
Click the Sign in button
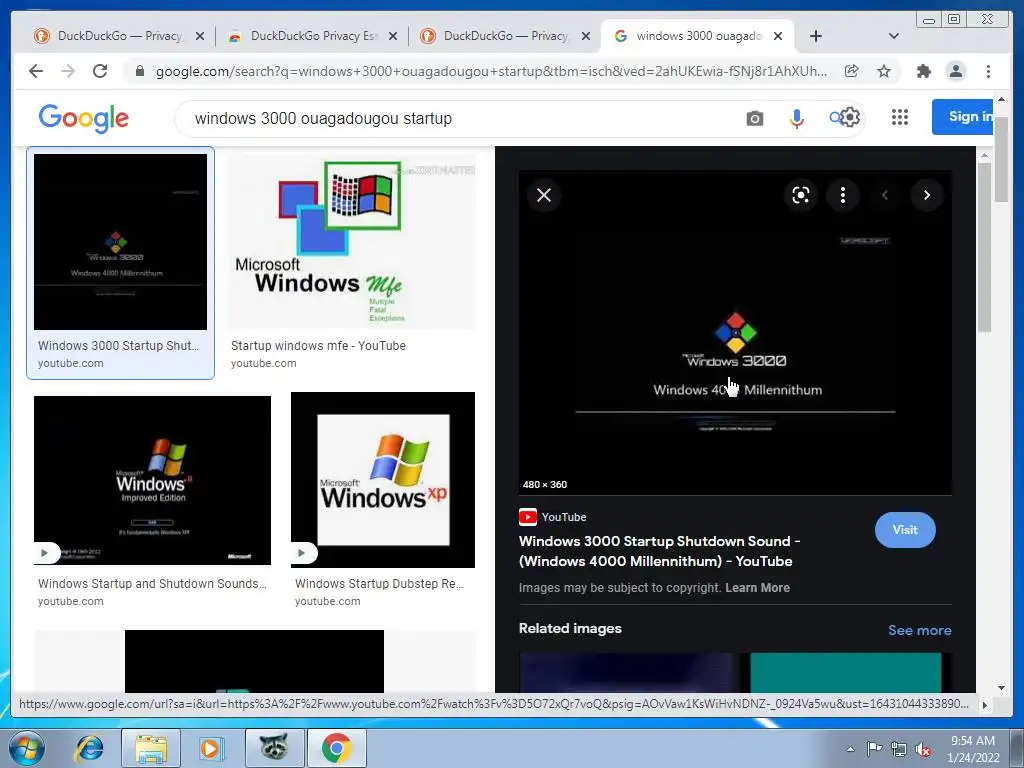[963, 117]
